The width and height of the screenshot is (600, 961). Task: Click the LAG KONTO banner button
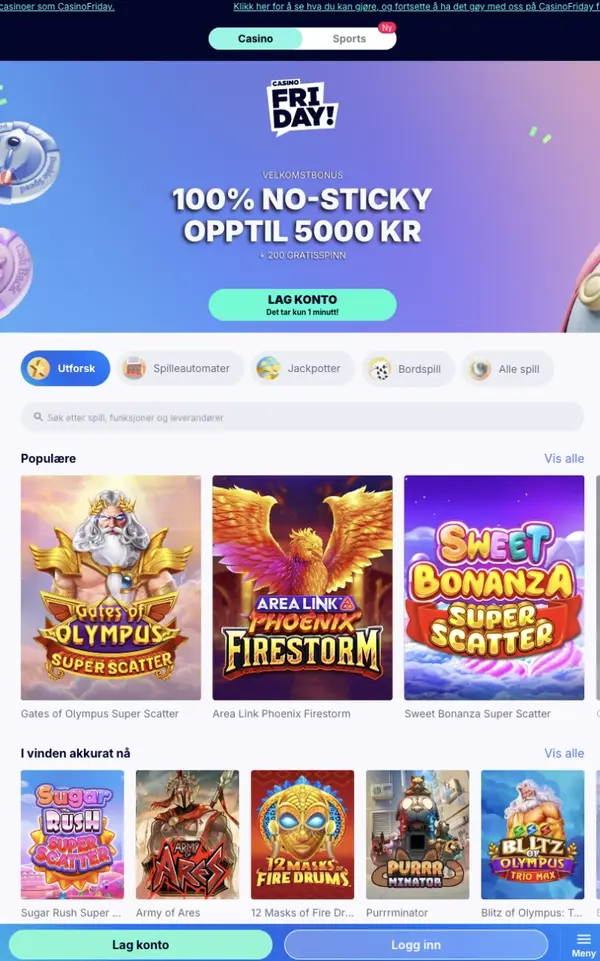(302, 305)
